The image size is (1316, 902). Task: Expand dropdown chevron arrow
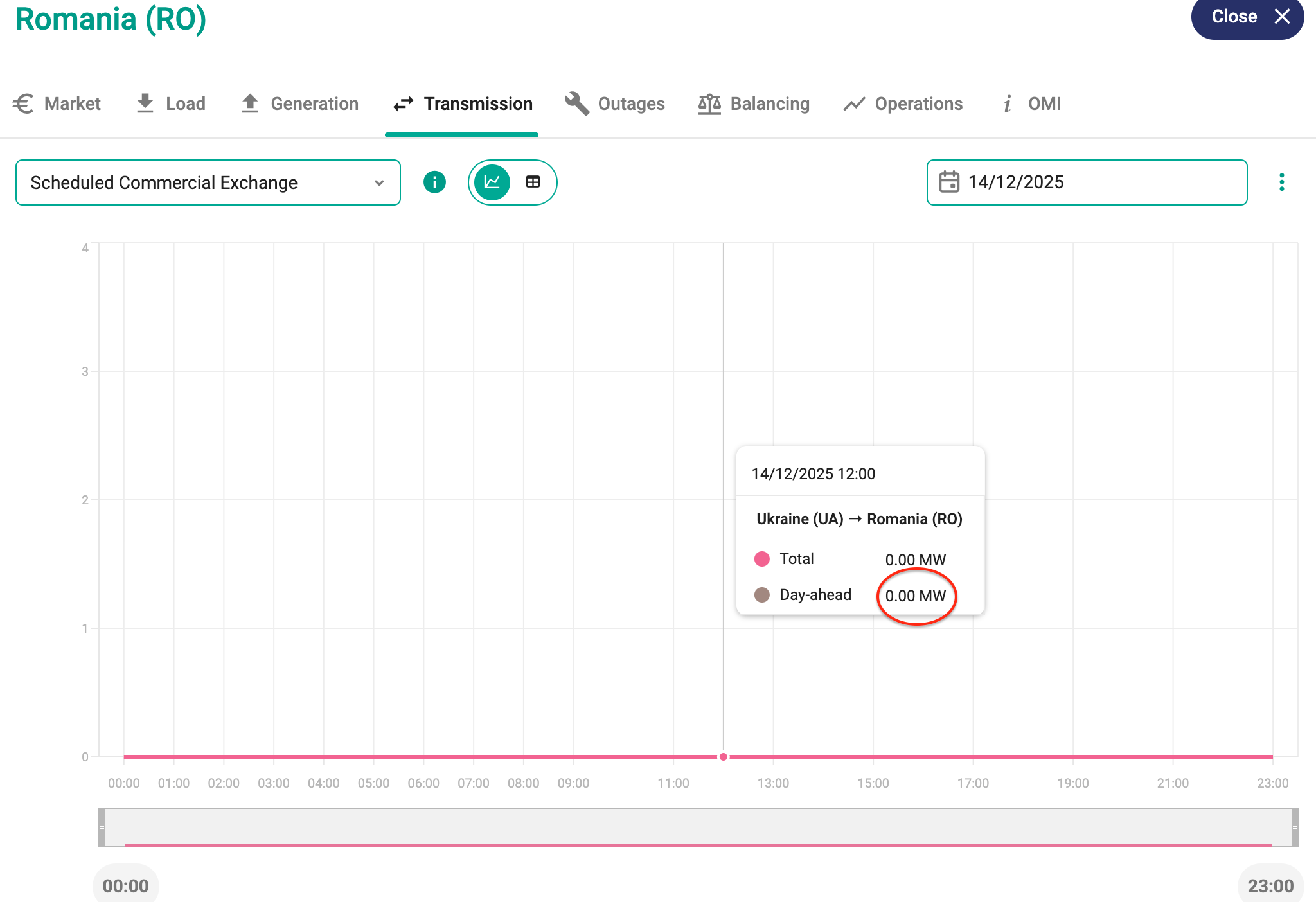(x=379, y=182)
